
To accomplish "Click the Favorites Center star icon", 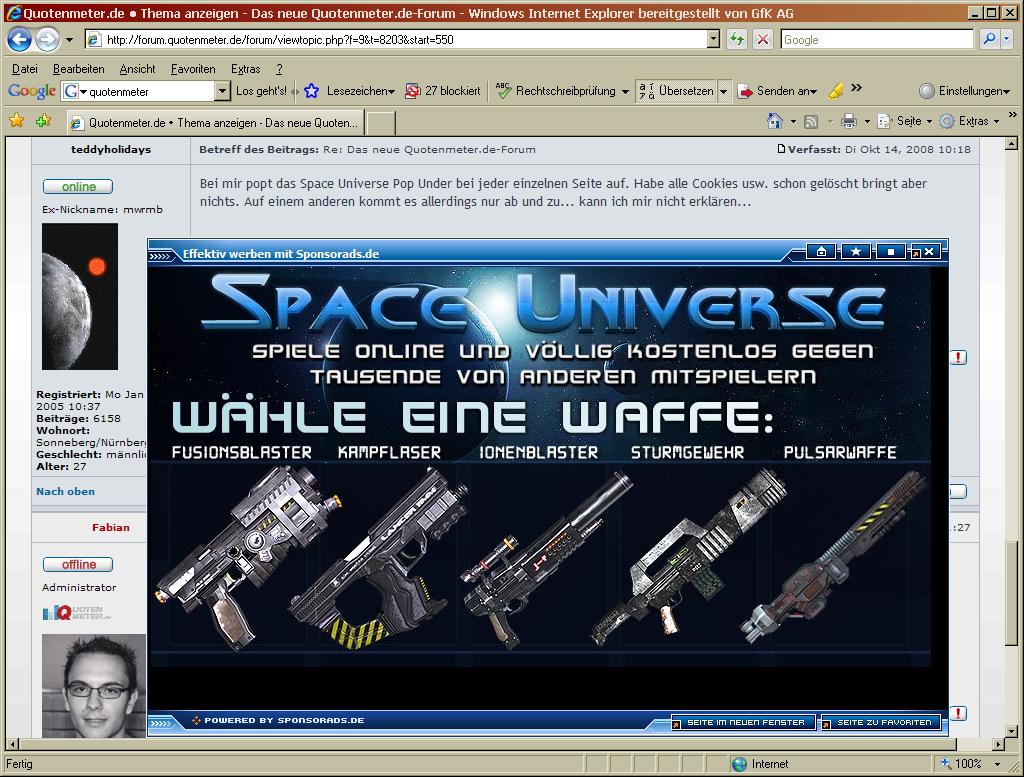I will click(16, 121).
